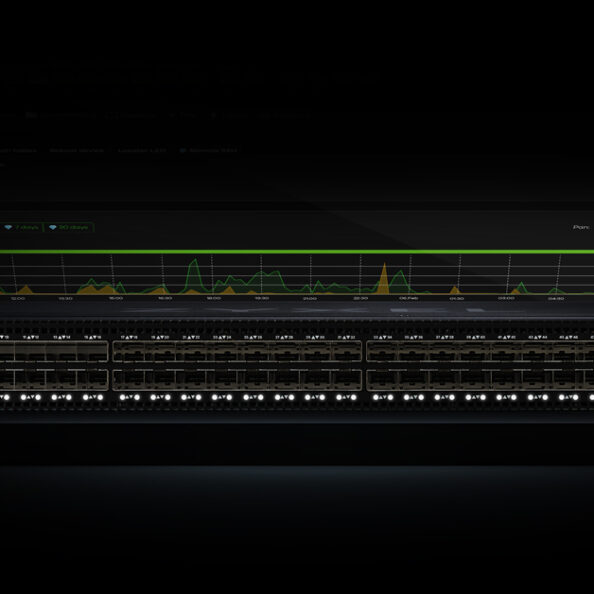Click the tallest green peak in the chart
594x594 pixels.
pos(195,275)
